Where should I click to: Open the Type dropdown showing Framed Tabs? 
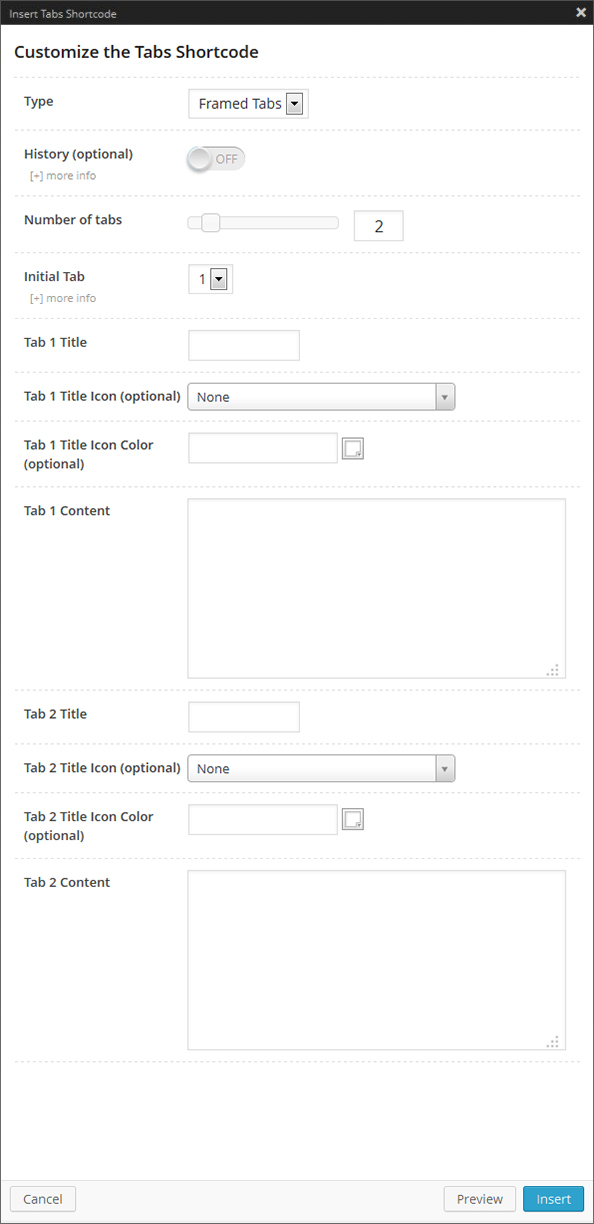(247, 103)
